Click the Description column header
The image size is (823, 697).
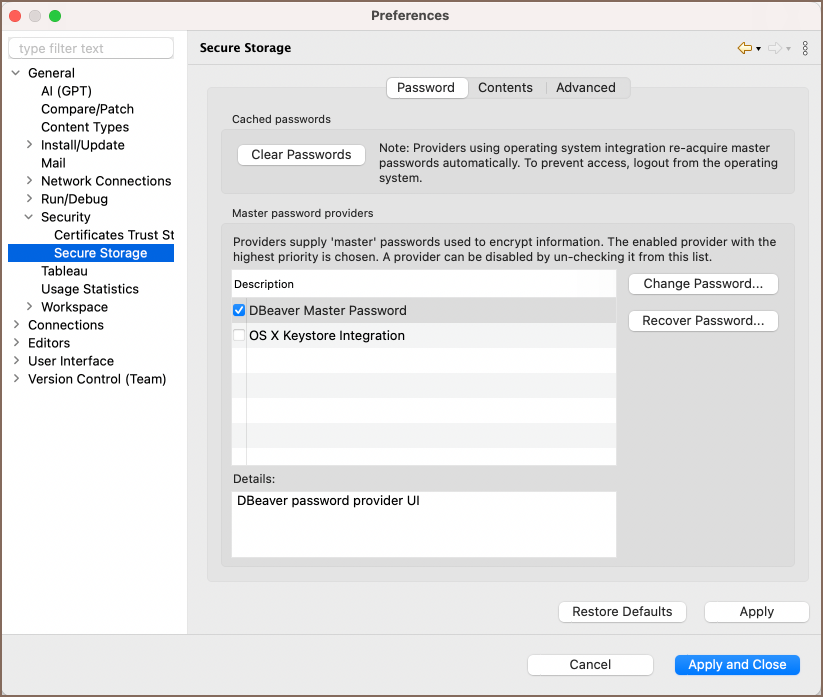424,284
